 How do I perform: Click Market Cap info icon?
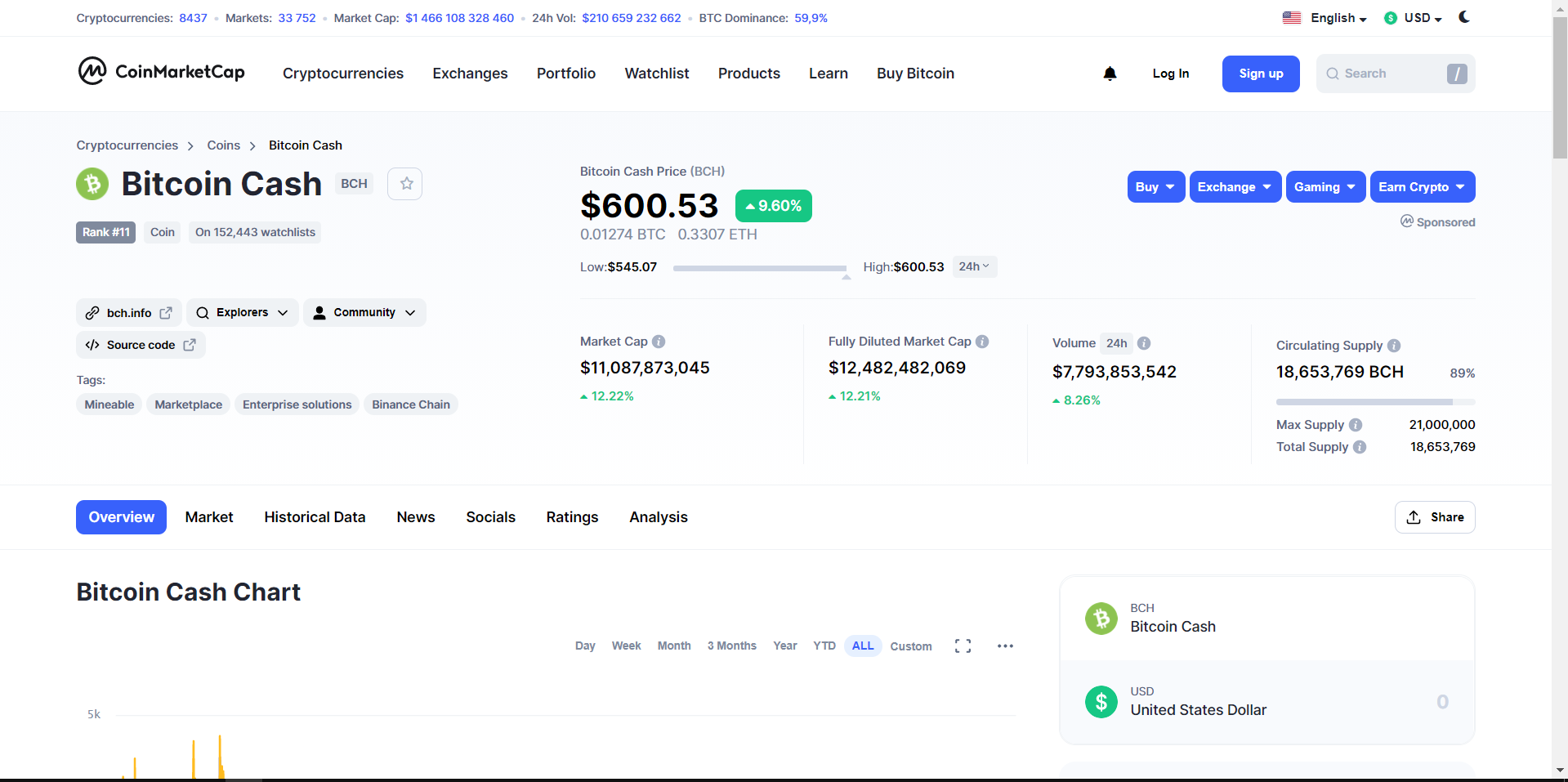[x=659, y=342]
